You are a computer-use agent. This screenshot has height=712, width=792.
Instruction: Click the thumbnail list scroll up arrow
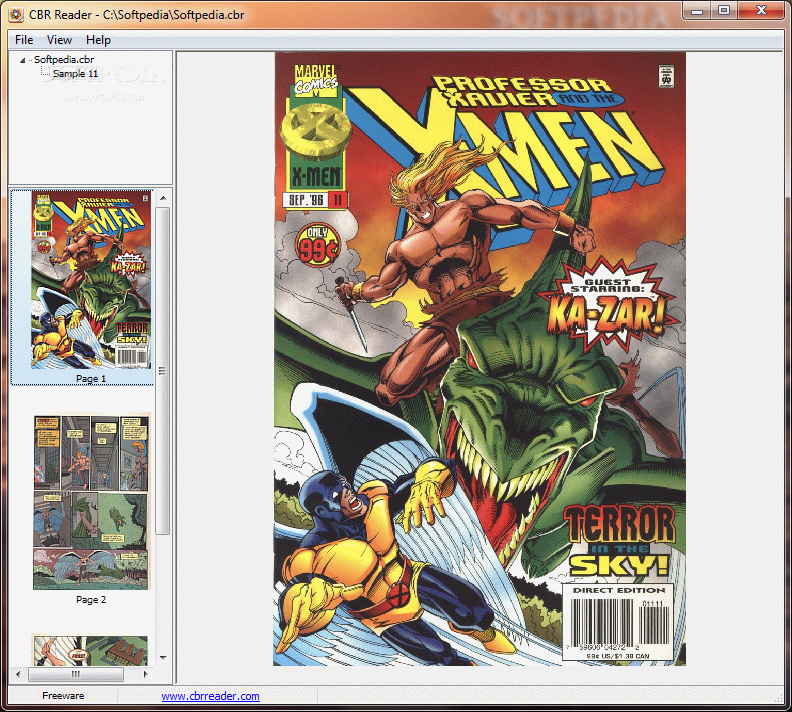[x=163, y=198]
